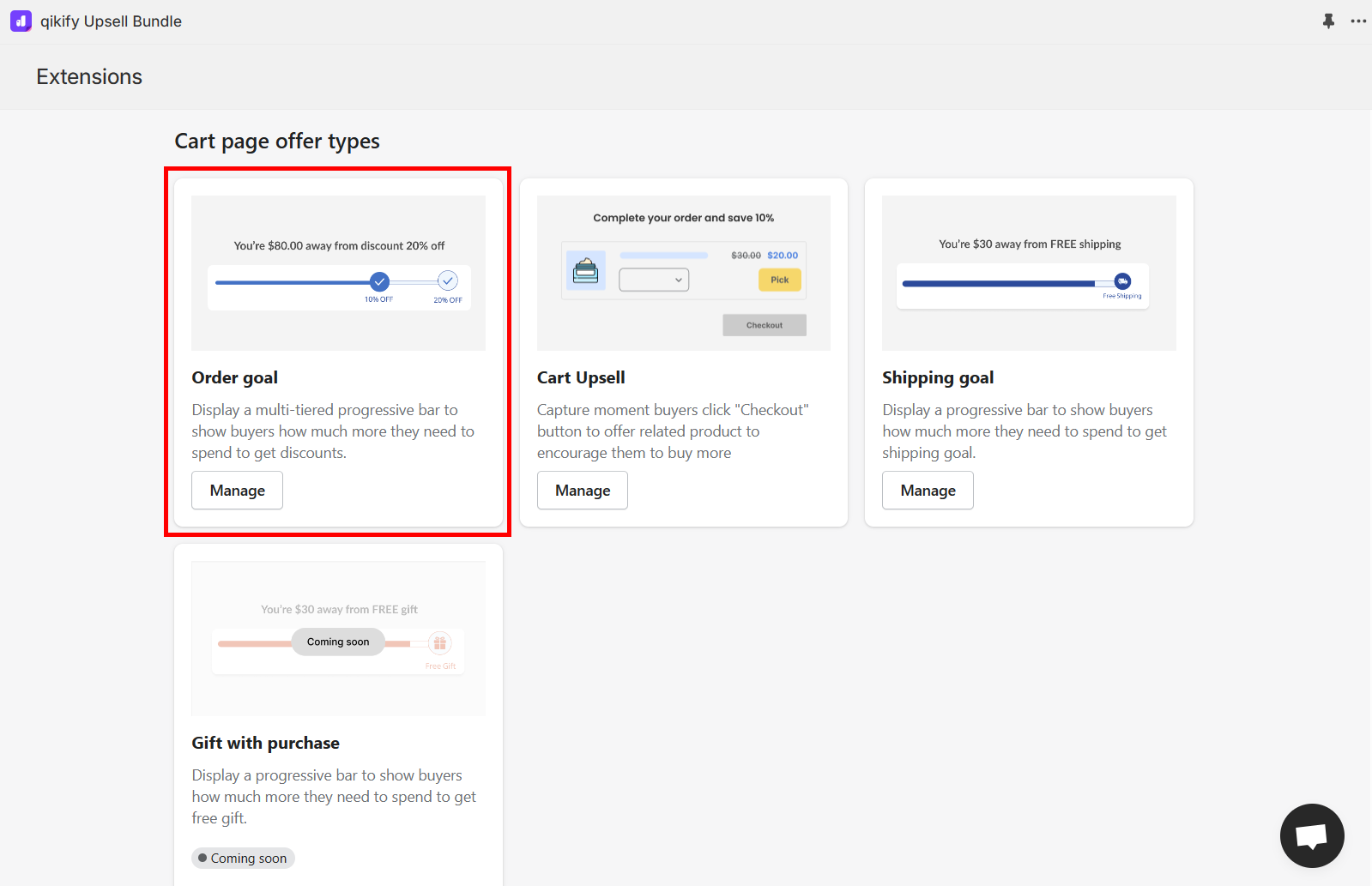Click the Order goal card title
The width and height of the screenshot is (1372, 886).
(235, 377)
